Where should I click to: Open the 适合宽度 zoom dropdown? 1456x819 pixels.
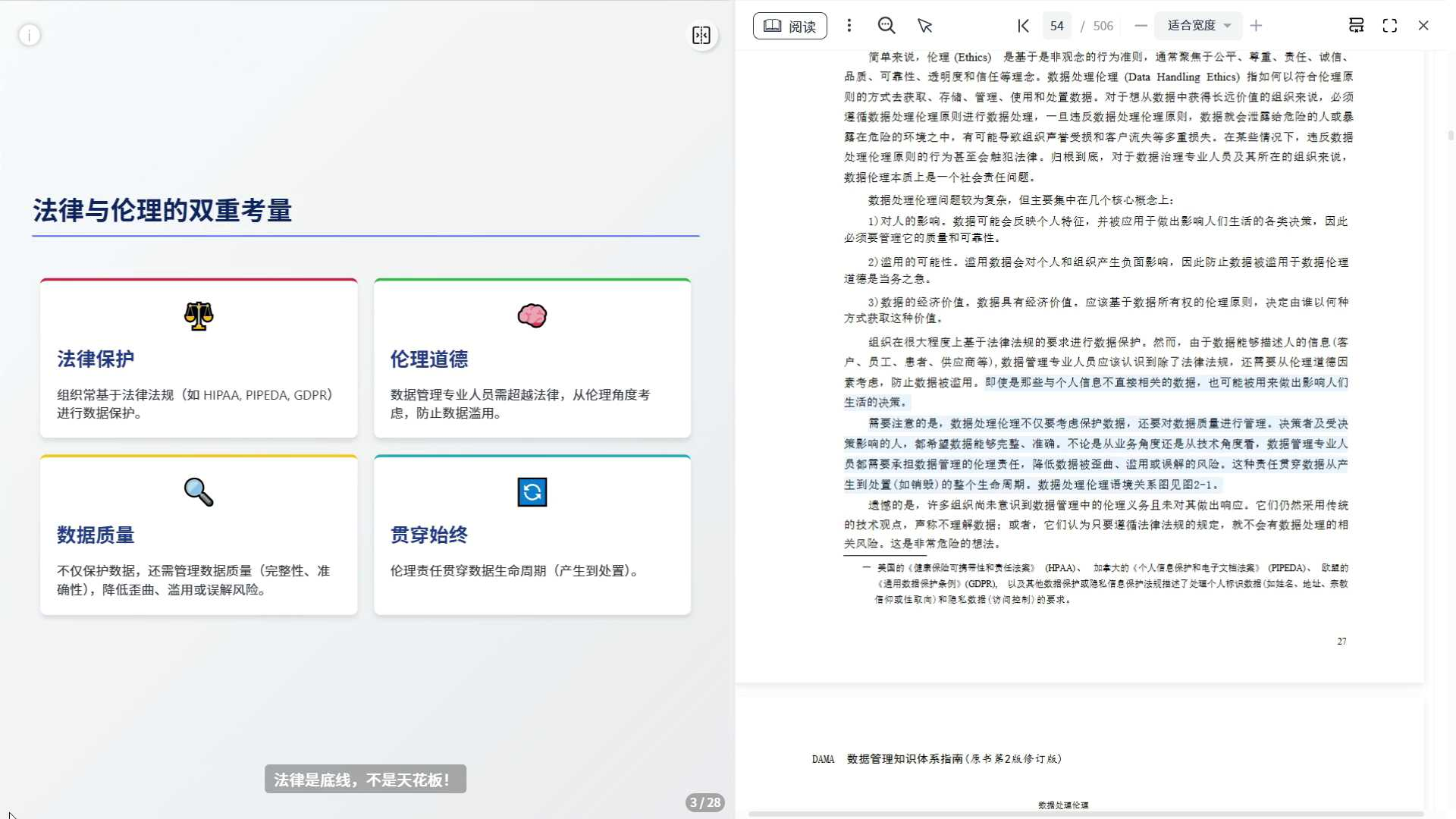pyautogui.click(x=1198, y=26)
